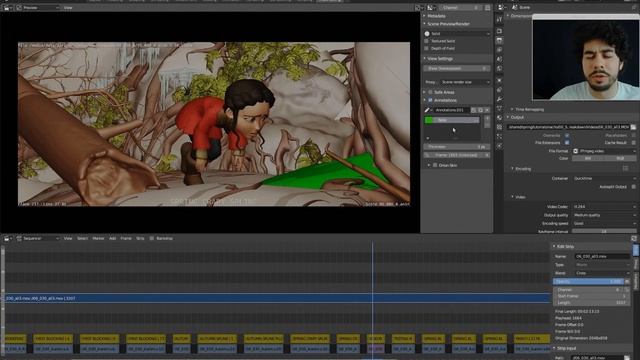The width and height of the screenshot is (640, 360).
Task: Click the FFmpeg file format icon
Action: coord(576,151)
